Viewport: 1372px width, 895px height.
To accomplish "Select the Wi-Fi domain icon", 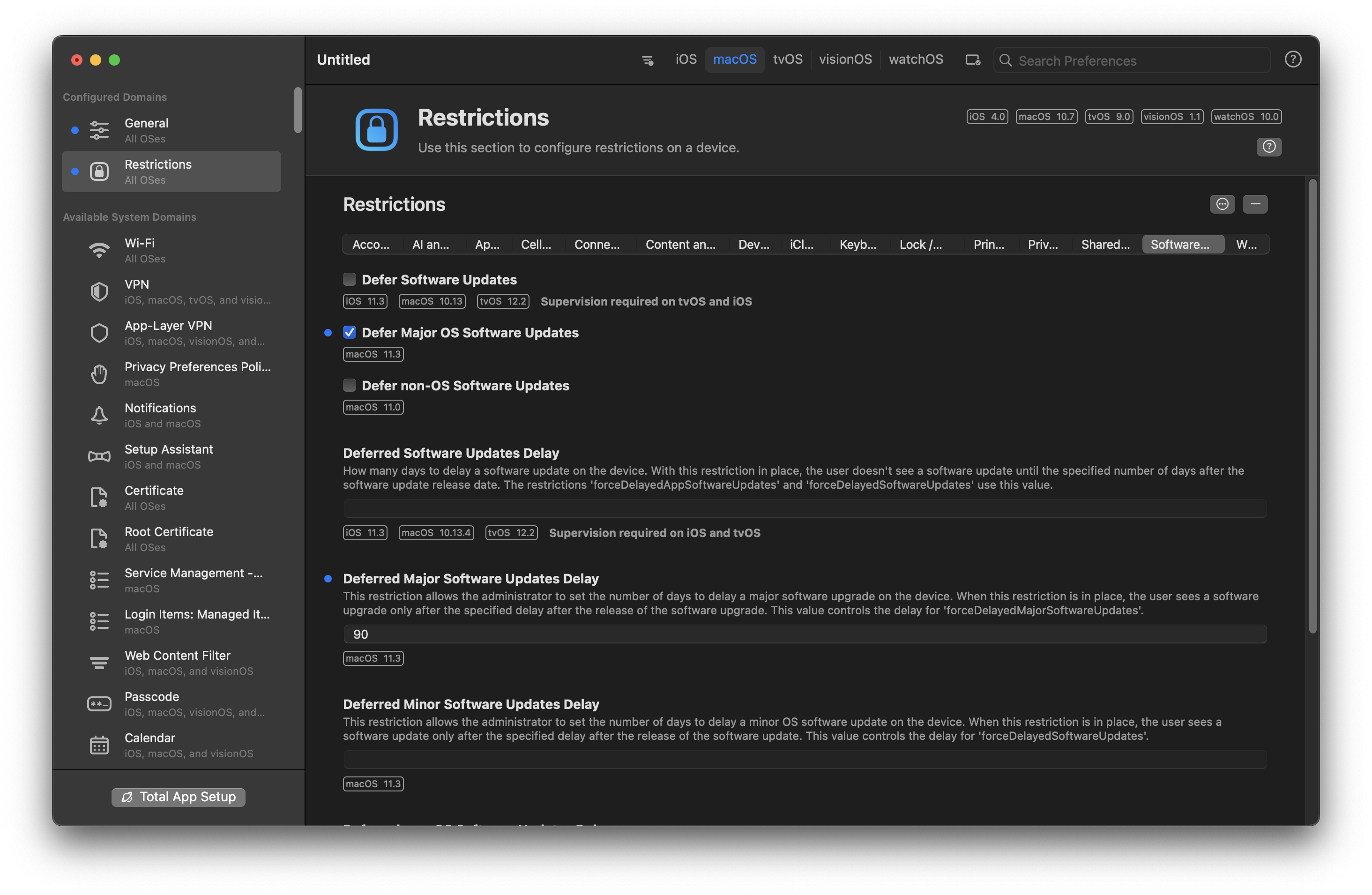I will tap(99, 251).
